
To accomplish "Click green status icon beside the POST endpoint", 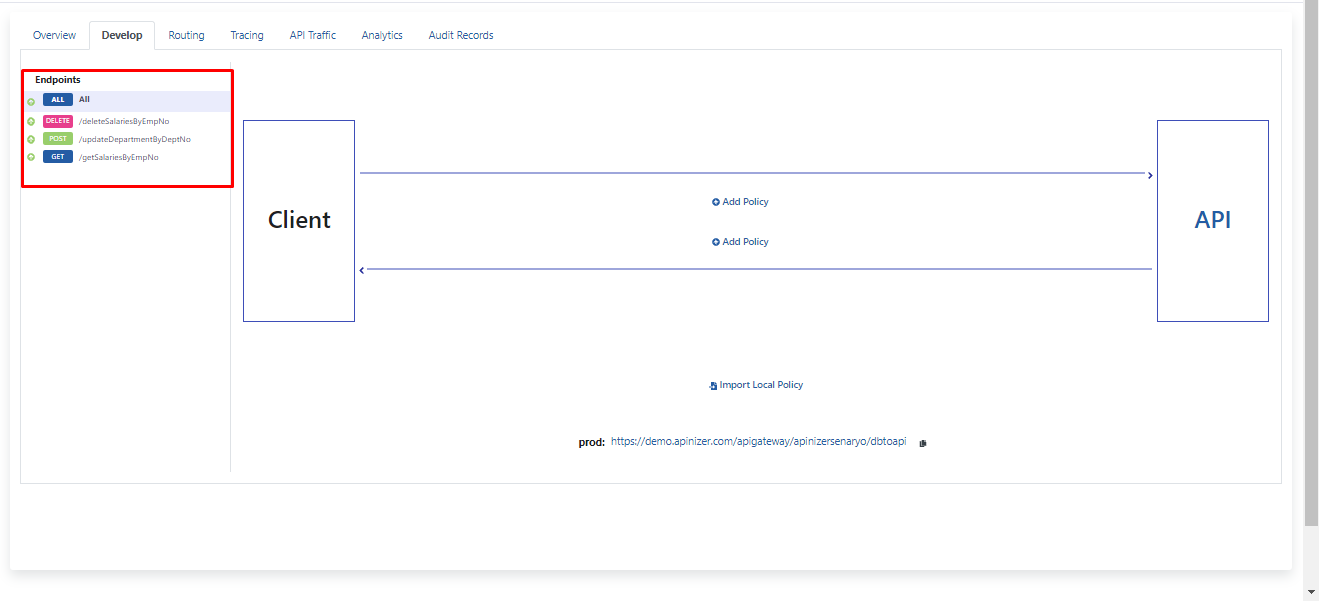I will pyautogui.click(x=31, y=139).
